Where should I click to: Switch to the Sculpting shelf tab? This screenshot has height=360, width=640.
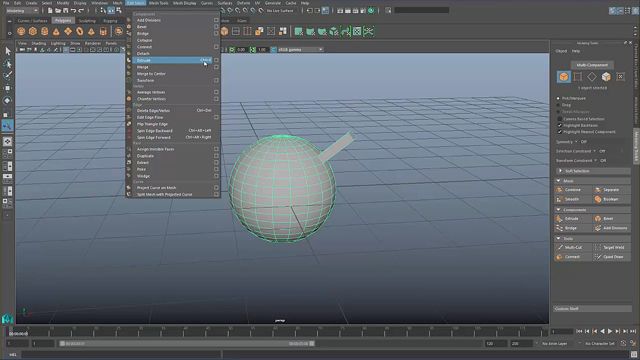pos(87,20)
